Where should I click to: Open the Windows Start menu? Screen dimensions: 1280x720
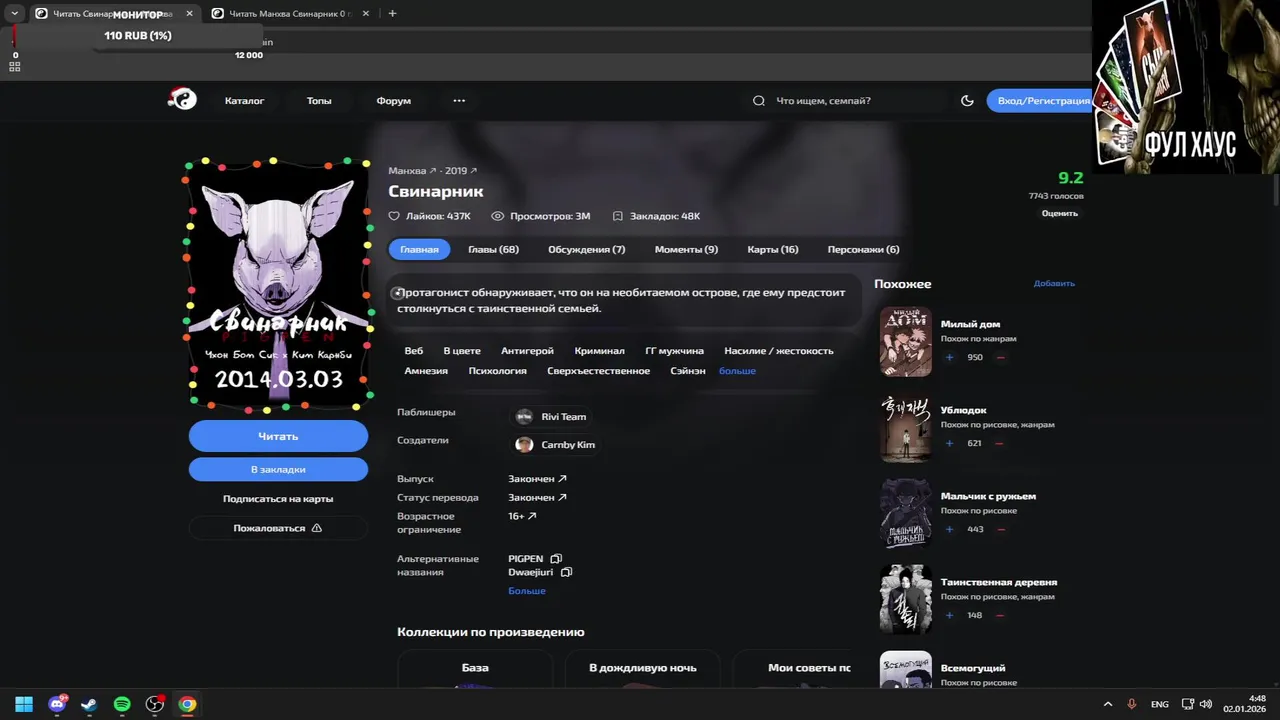[x=24, y=704]
